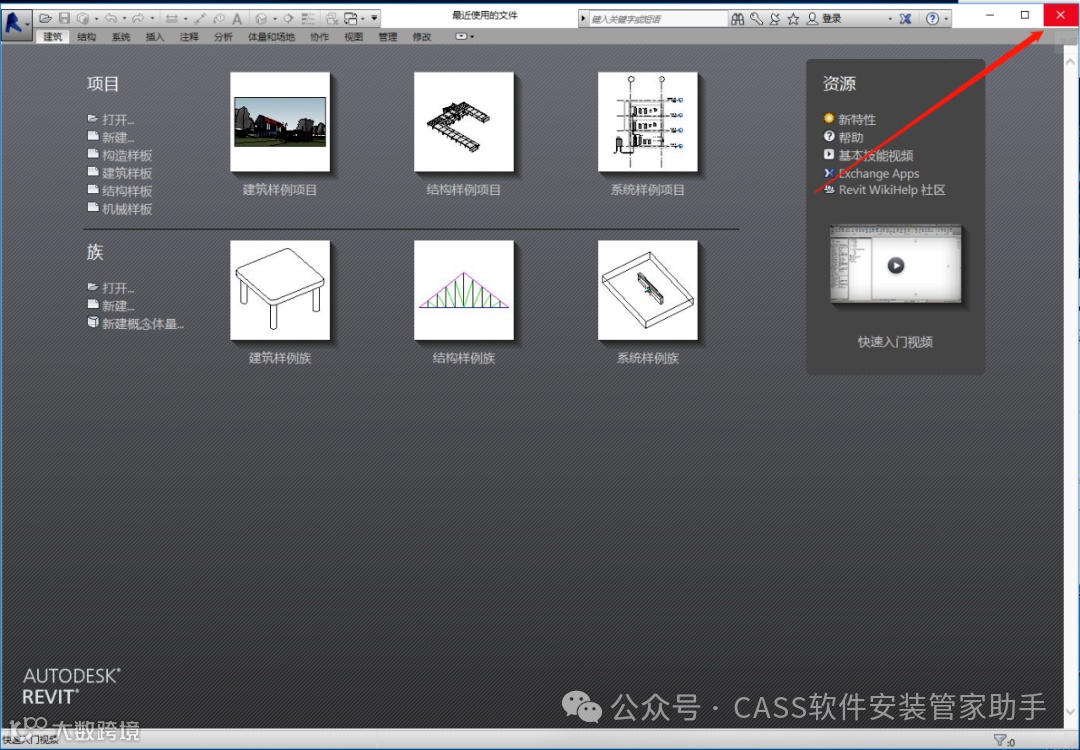Open the Customize Quick Access Toolbar dropdown
Screen dimensions: 1080x750
374,18
